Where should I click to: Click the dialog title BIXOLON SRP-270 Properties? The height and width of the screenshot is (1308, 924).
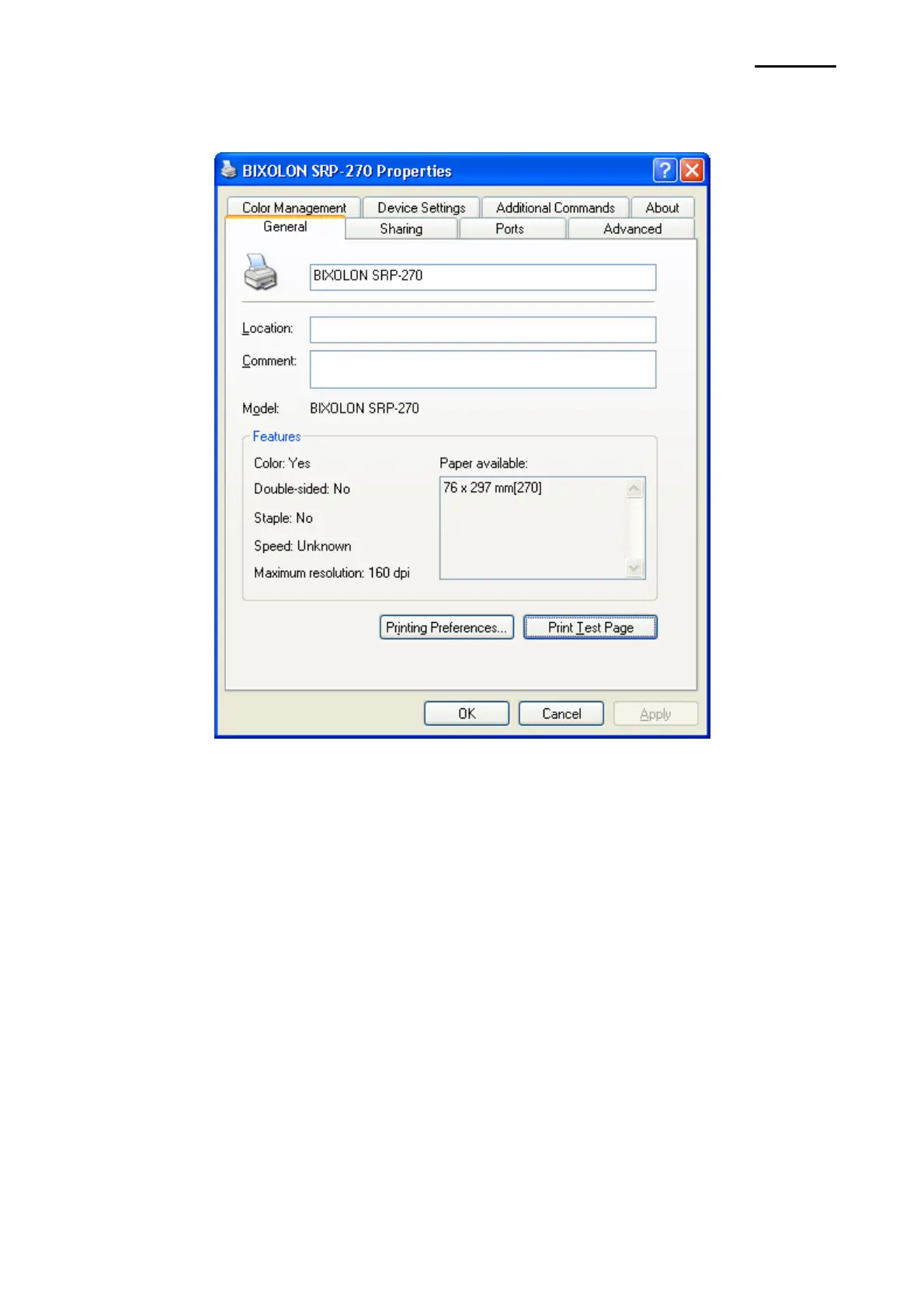[347, 171]
